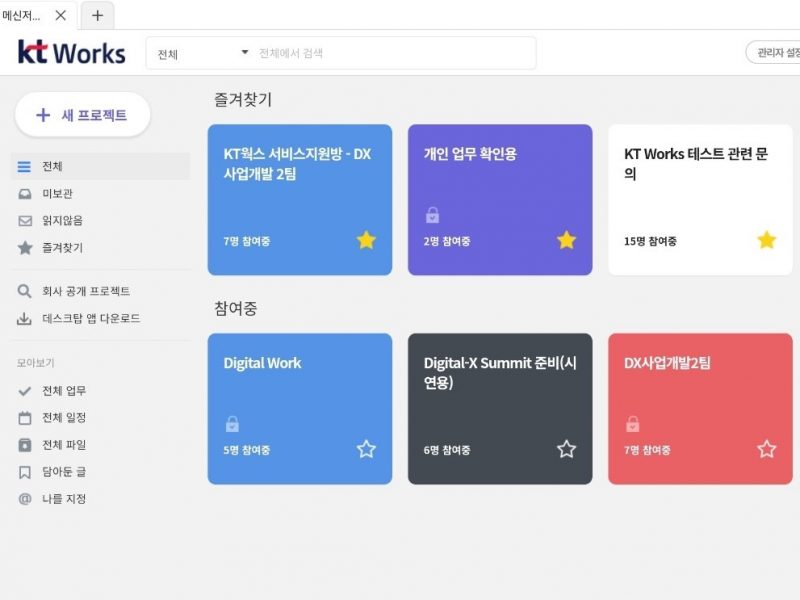The image size is (800, 600).
Task: Click lock icon on 개인 업무 확인용 card
Action: [432, 215]
